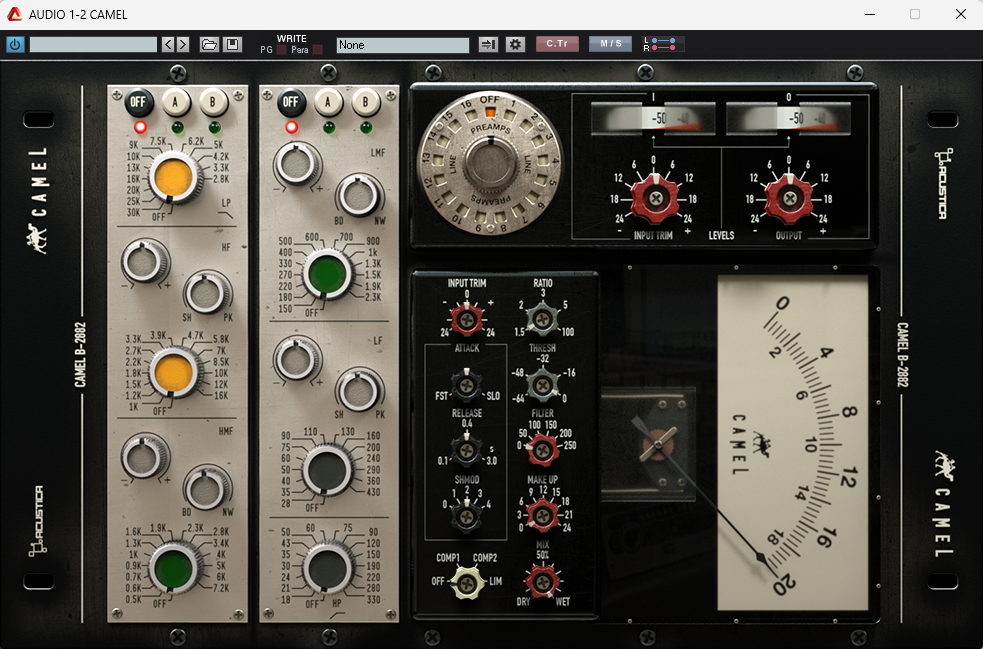Click the M / S button
Screen dimensions: 983x649
point(611,44)
